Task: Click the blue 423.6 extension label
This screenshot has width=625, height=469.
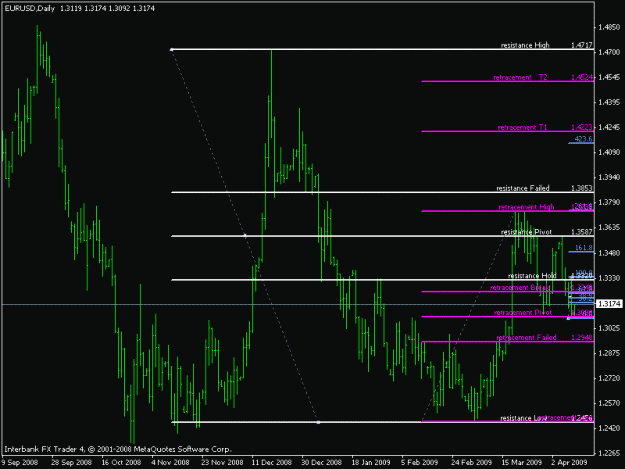Action: point(584,139)
